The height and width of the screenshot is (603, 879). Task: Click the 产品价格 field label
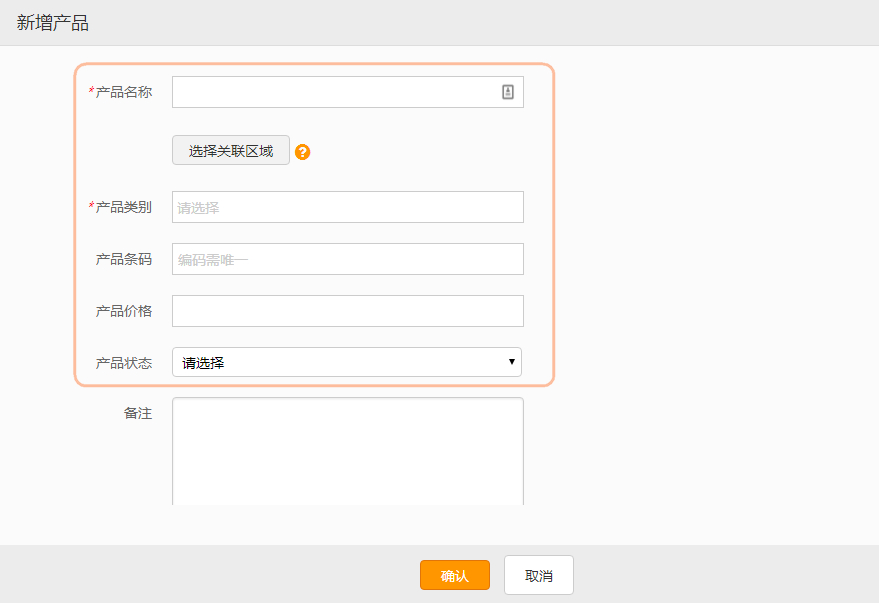(124, 311)
